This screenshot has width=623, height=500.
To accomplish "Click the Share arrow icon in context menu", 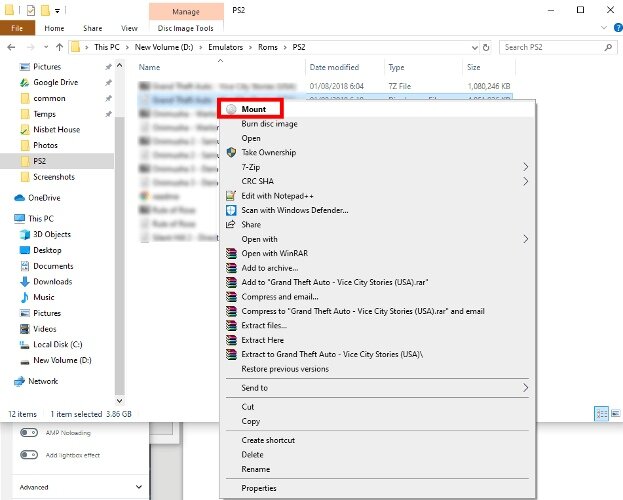I will [x=231, y=225].
